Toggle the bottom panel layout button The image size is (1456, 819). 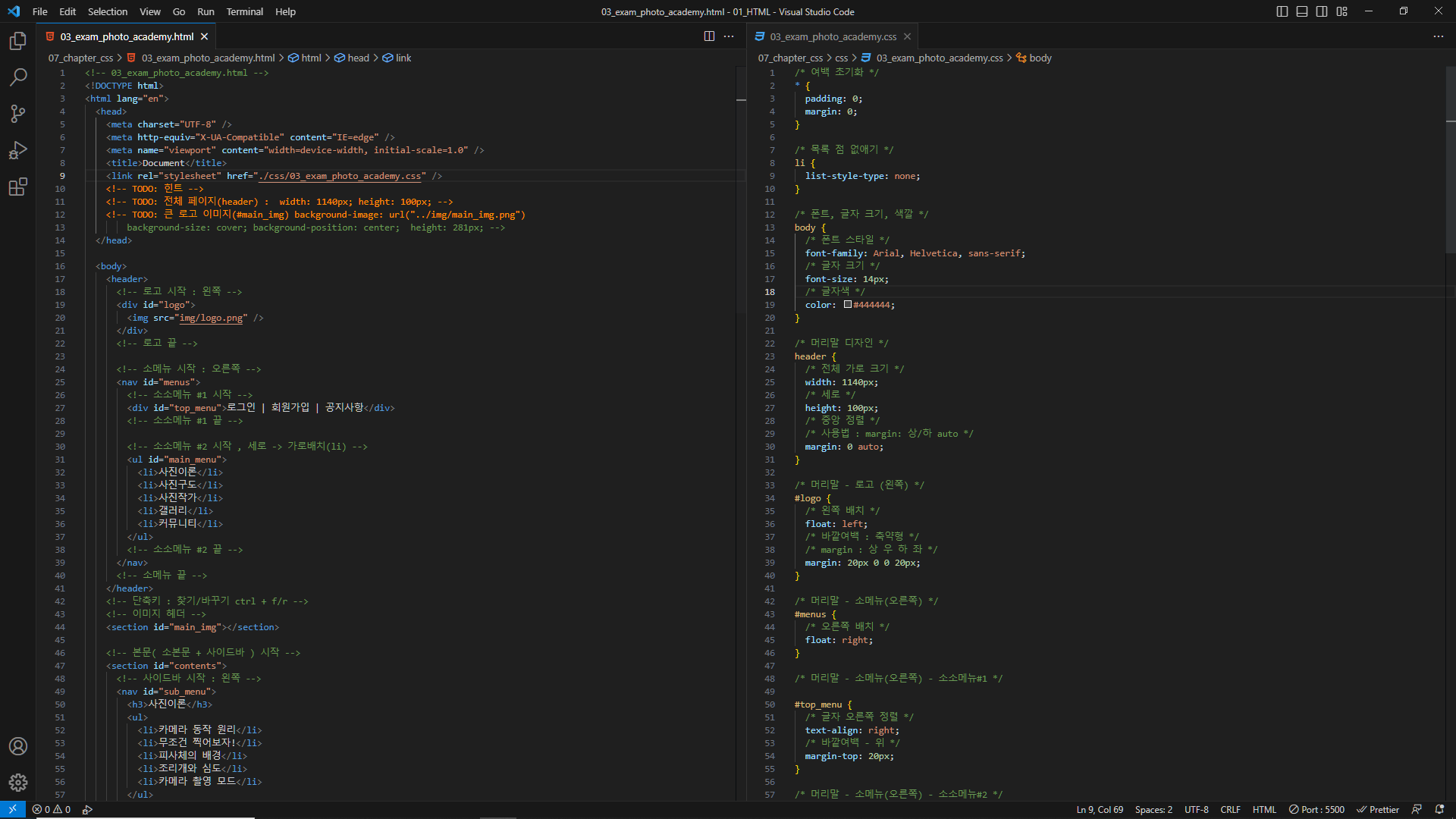[1302, 11]
